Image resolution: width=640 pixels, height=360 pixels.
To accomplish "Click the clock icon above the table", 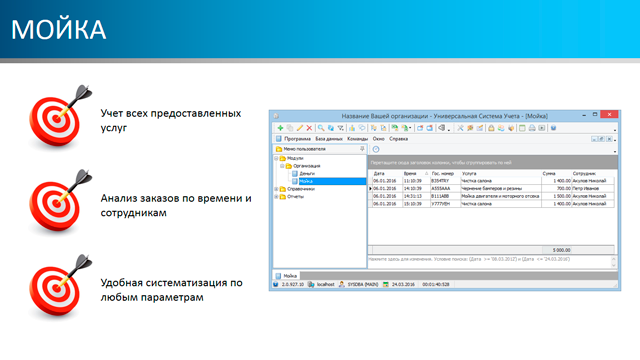I will tap(376, 149).
